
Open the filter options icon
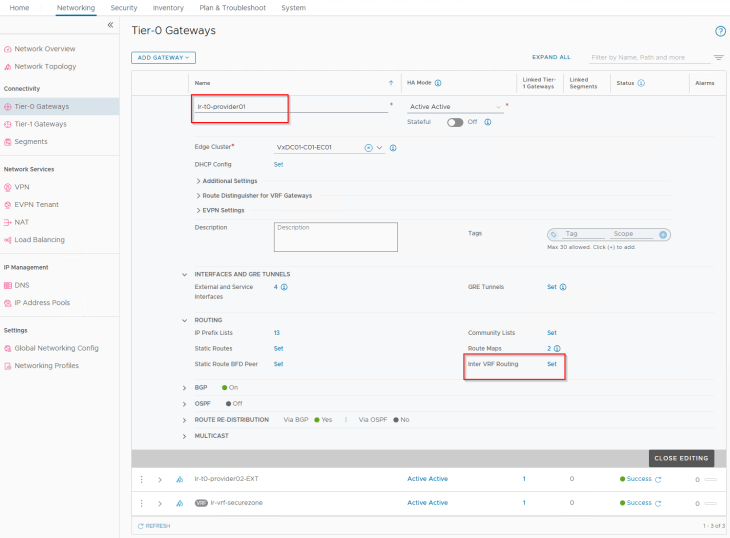718,57
